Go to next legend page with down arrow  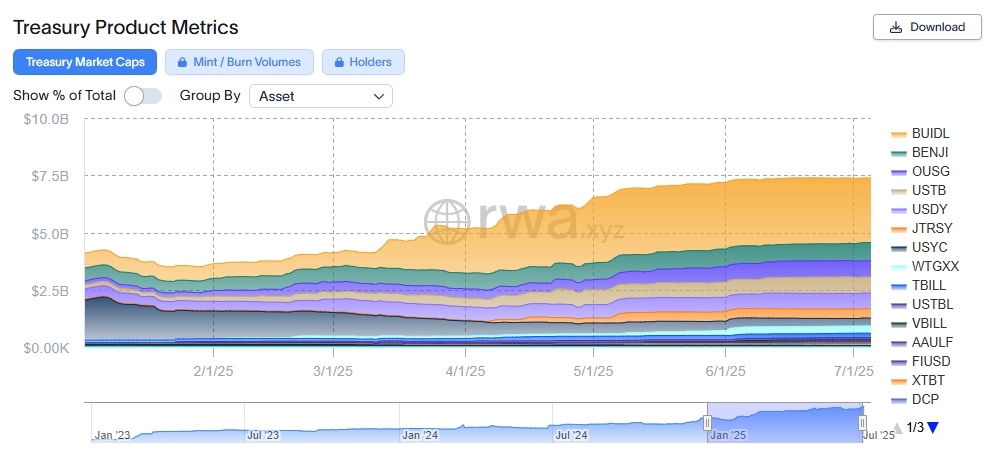[x=933, y=428]
